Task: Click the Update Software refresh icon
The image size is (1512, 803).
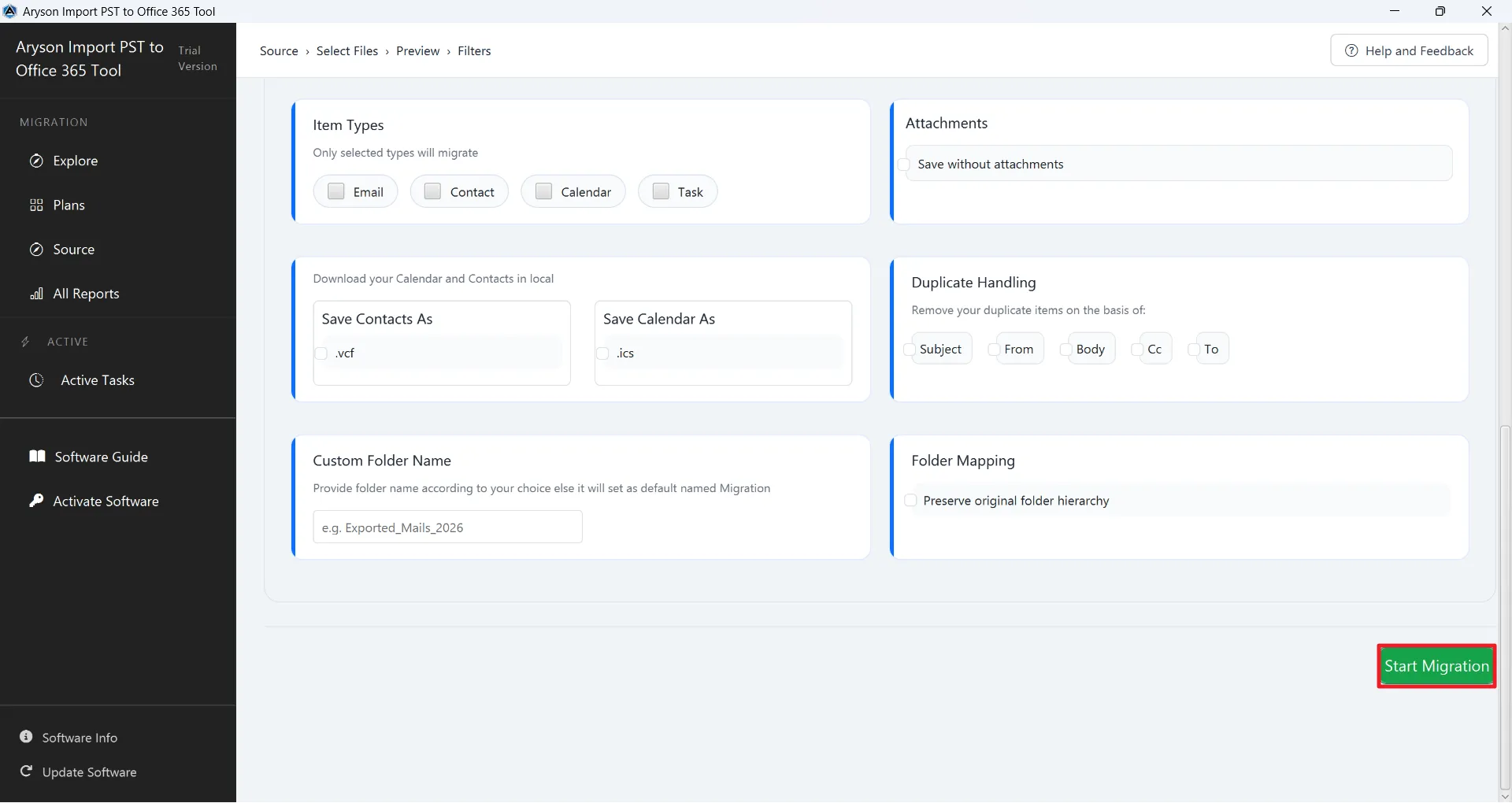Action: tap(26, 772)
